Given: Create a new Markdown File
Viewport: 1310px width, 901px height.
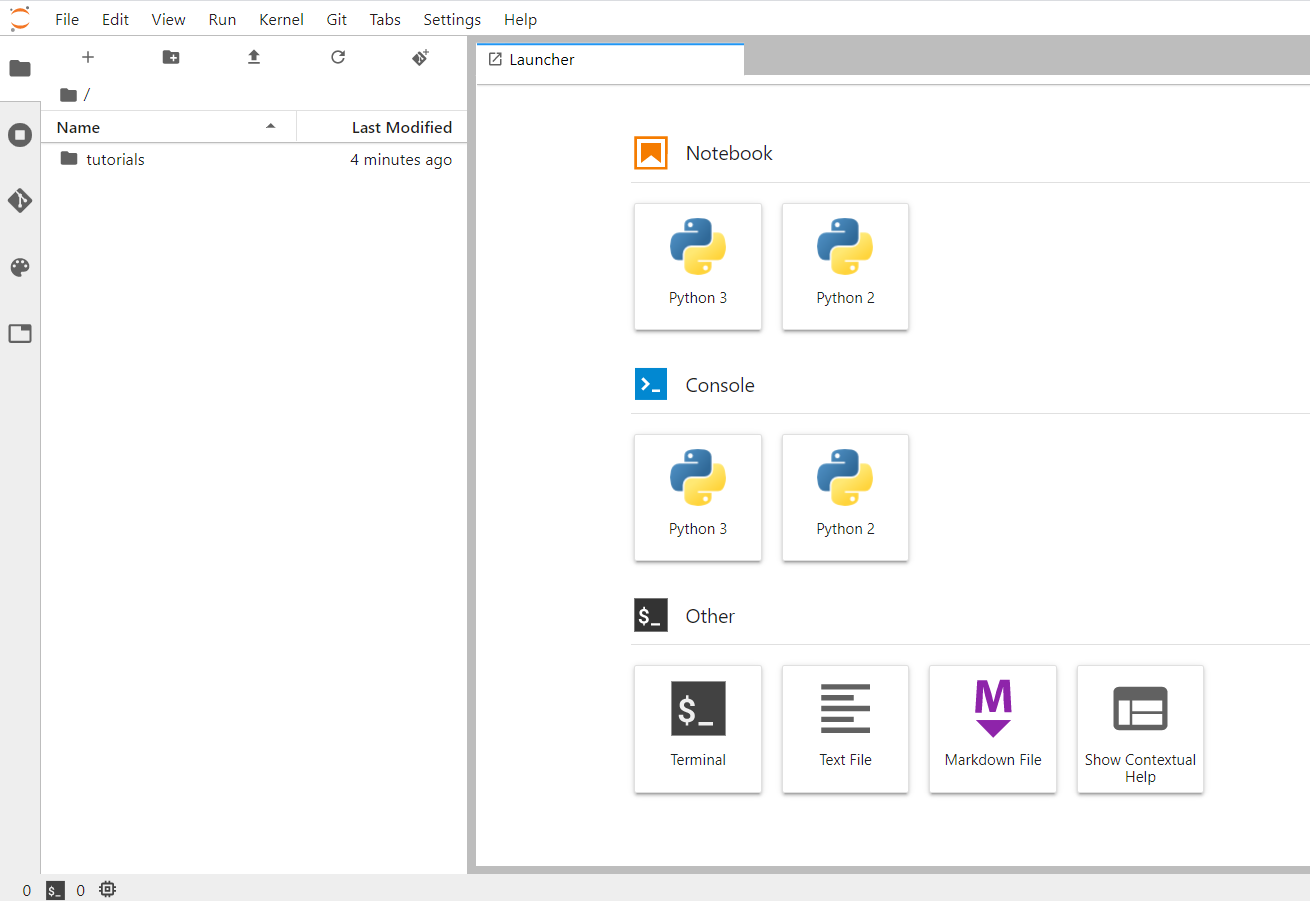Looking at the screenshot, I should [x=992, y=729].
